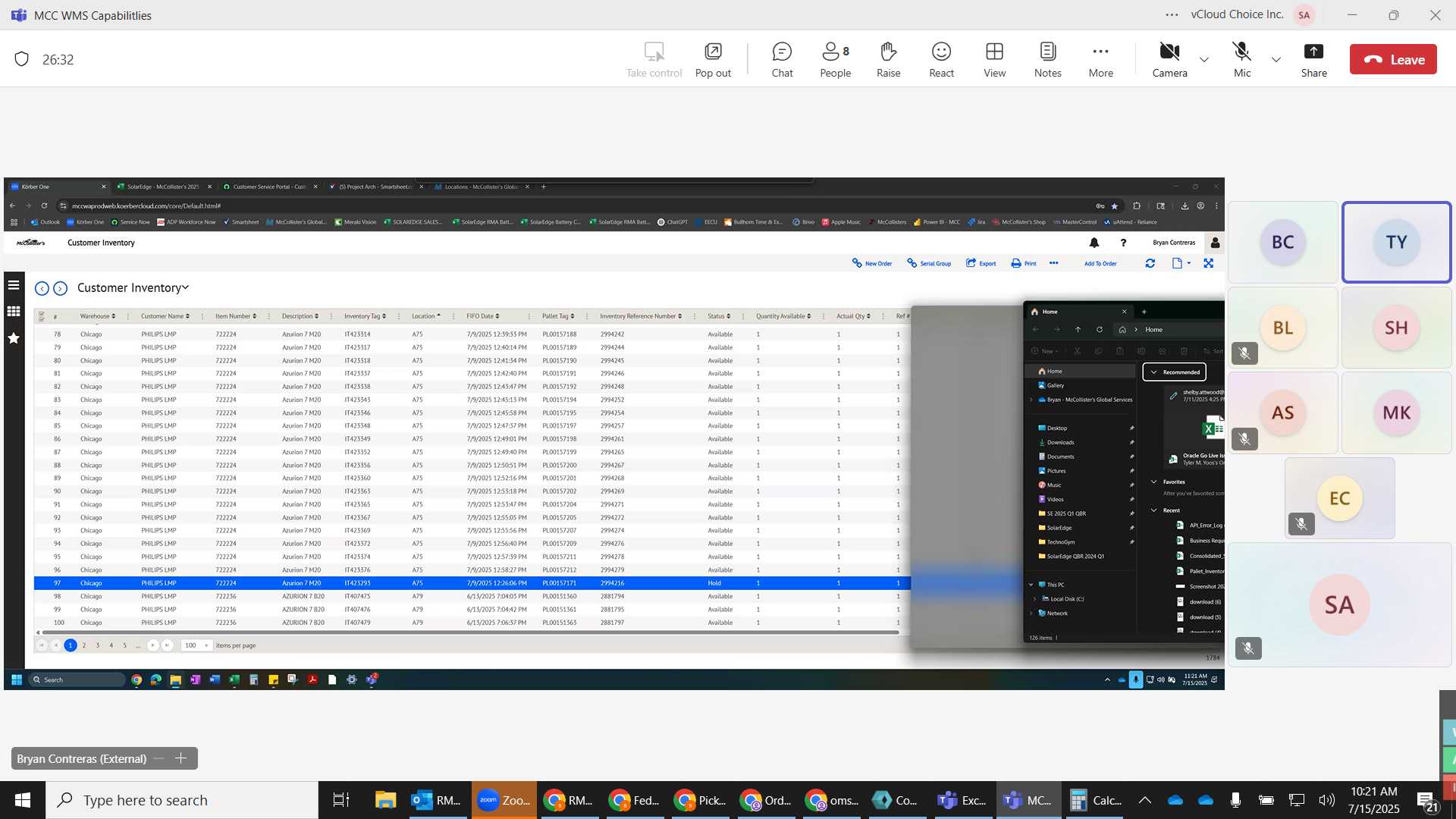Leave the meeting
This screenshot has width=1456, height=819.
pyautogui.click(x=1393, y=59)
